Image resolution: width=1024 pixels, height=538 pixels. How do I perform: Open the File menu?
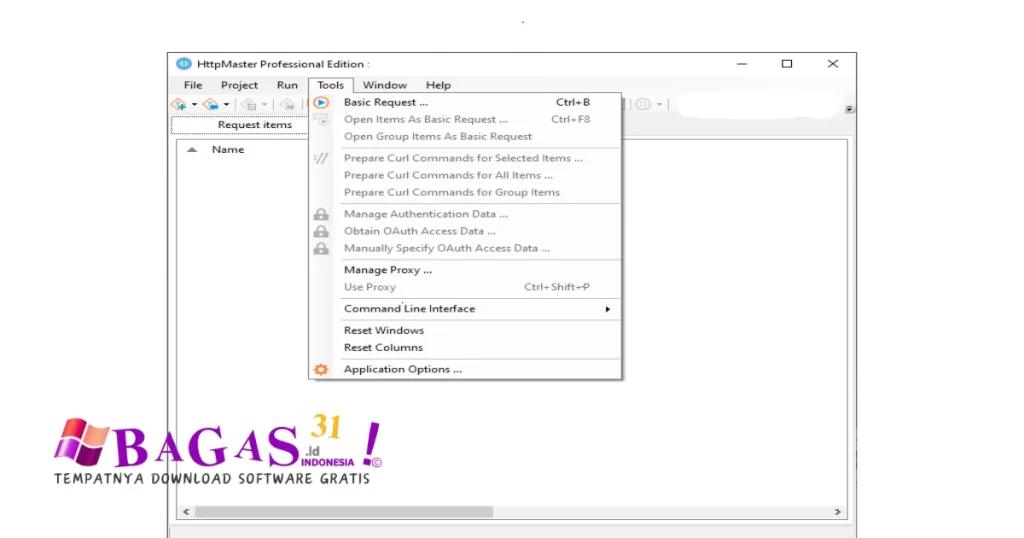tap(193, 85)
